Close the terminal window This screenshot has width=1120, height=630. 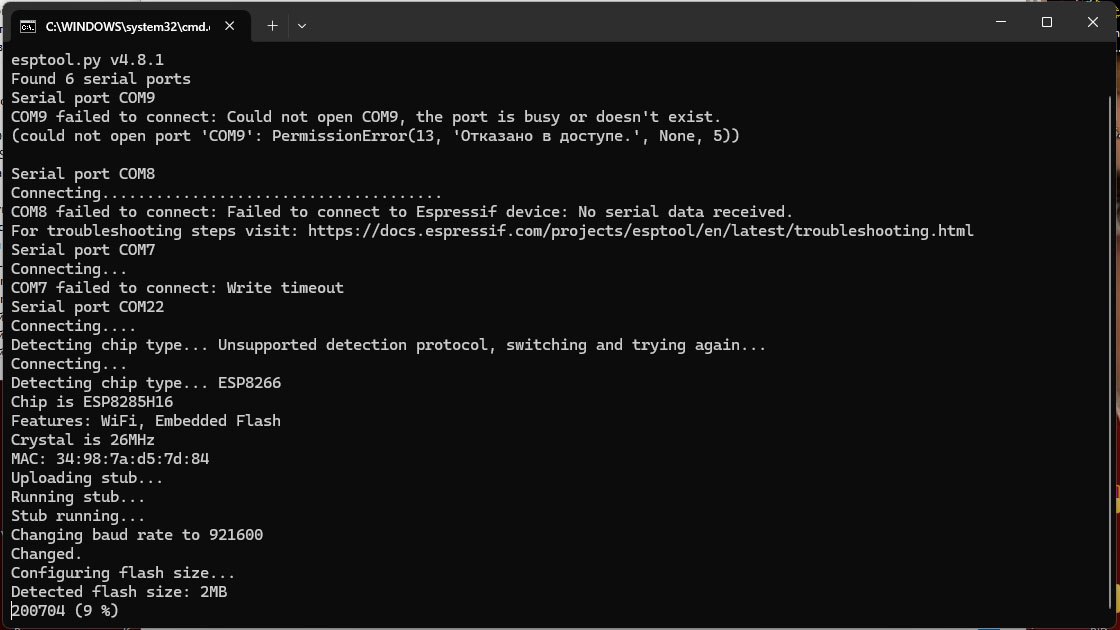(1093, 22)
